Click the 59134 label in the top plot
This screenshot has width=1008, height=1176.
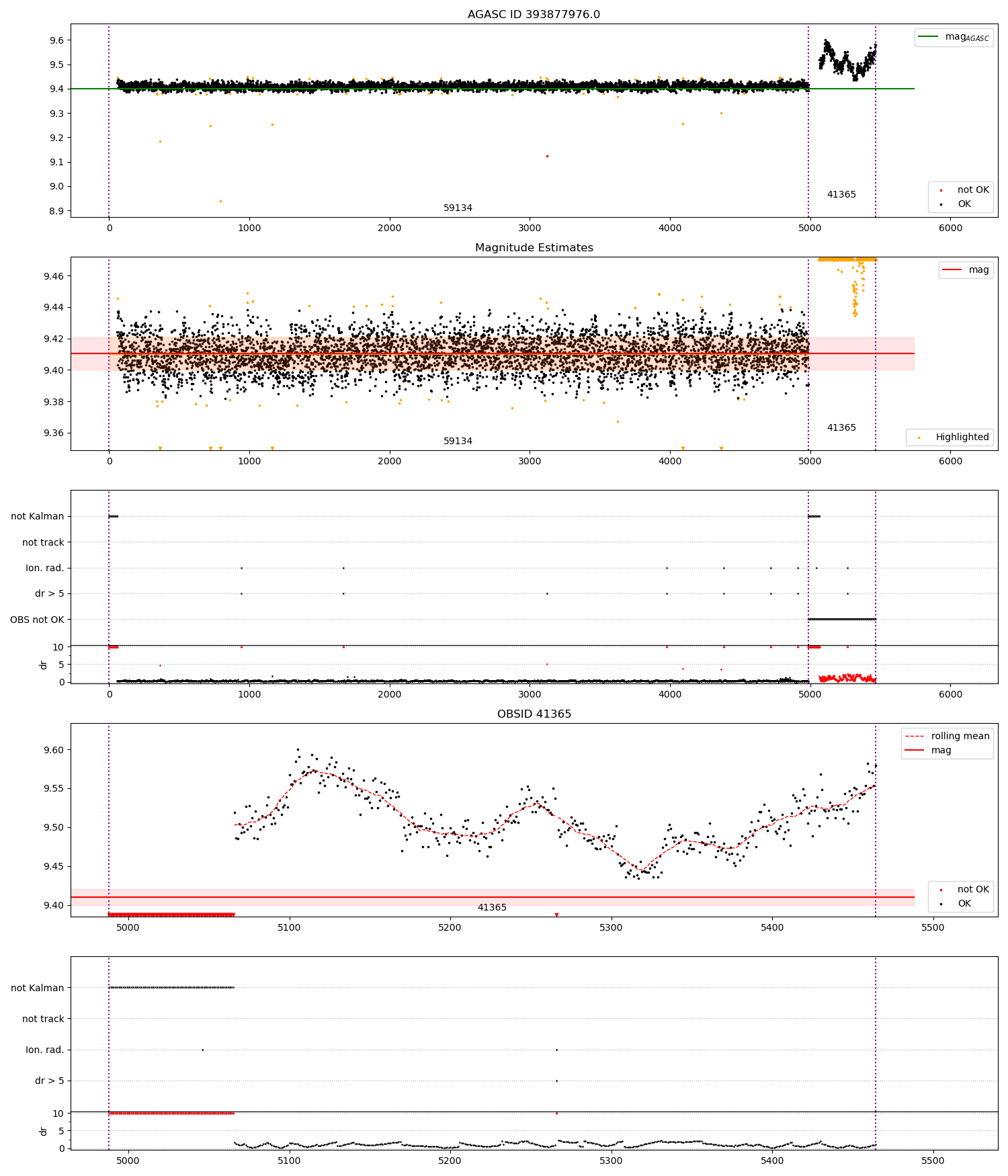pyautogui.click(x=458, y=208)
